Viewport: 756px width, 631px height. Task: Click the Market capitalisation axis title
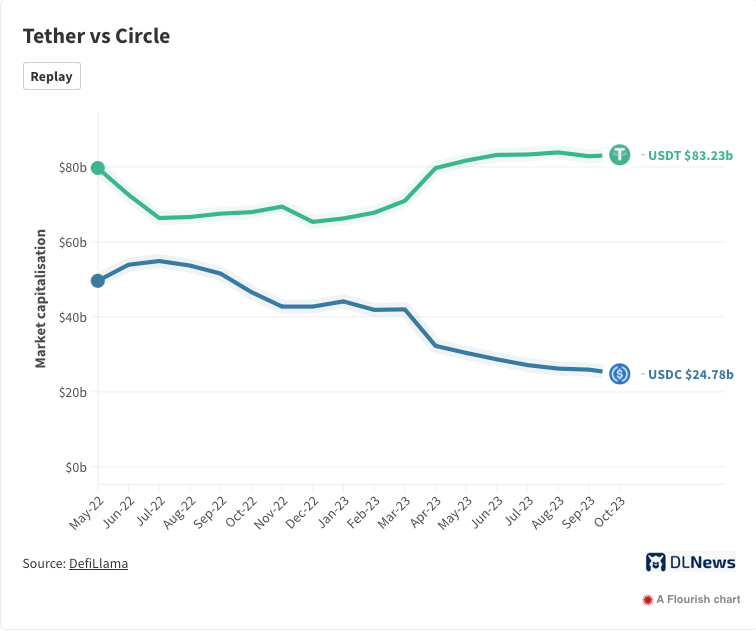[x=41, y=298]
